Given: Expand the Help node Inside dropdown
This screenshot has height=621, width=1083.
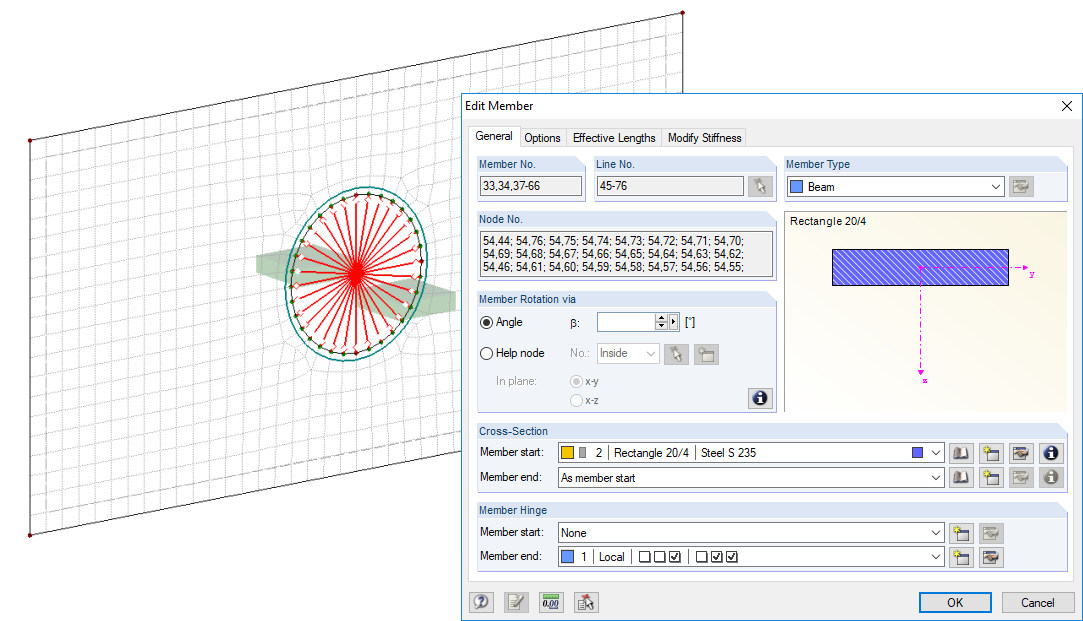Looking at the screenshot, I should pos(651,354).
